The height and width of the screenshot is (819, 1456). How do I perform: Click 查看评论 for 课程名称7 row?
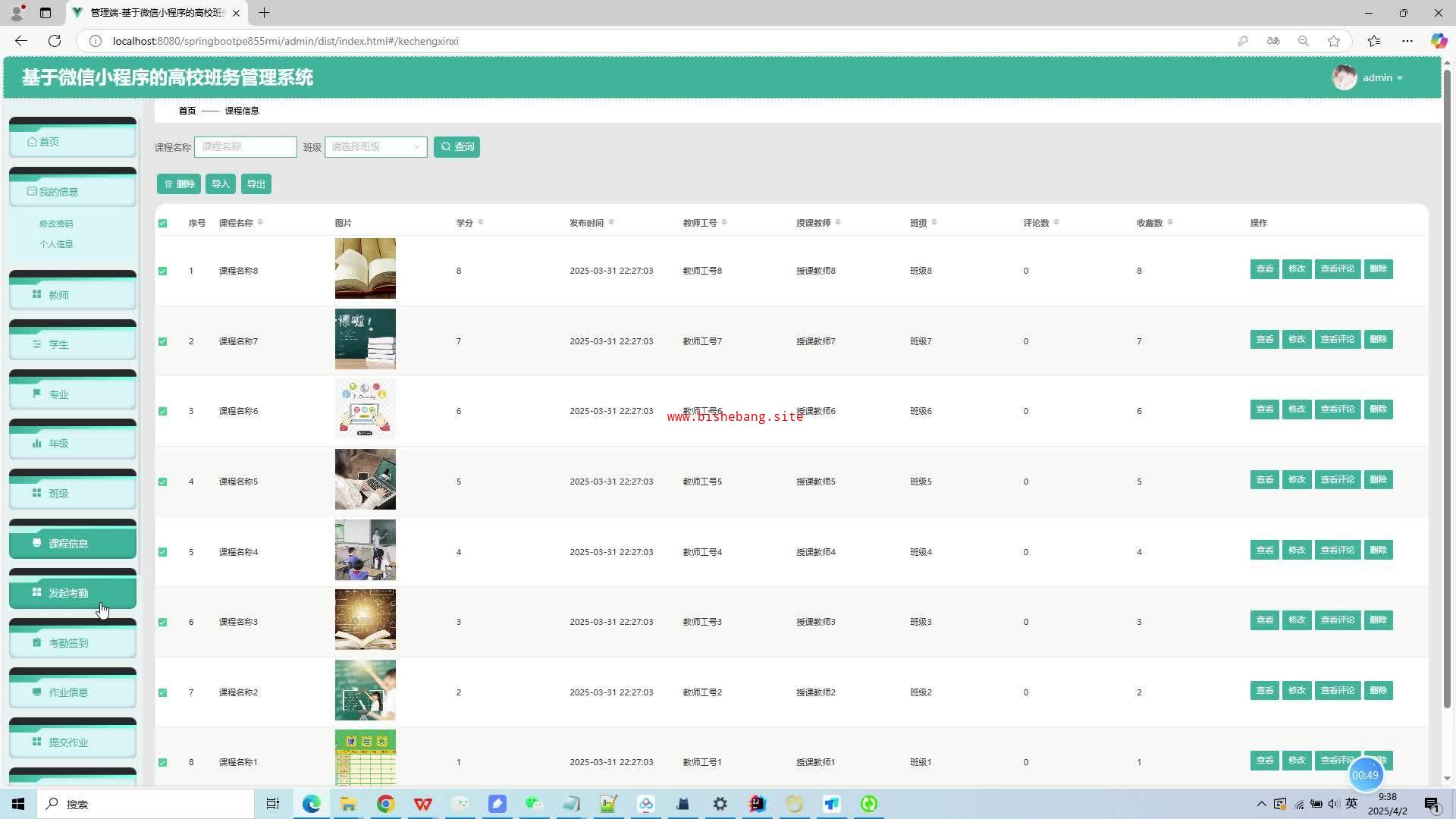[x=1337, y=339]
